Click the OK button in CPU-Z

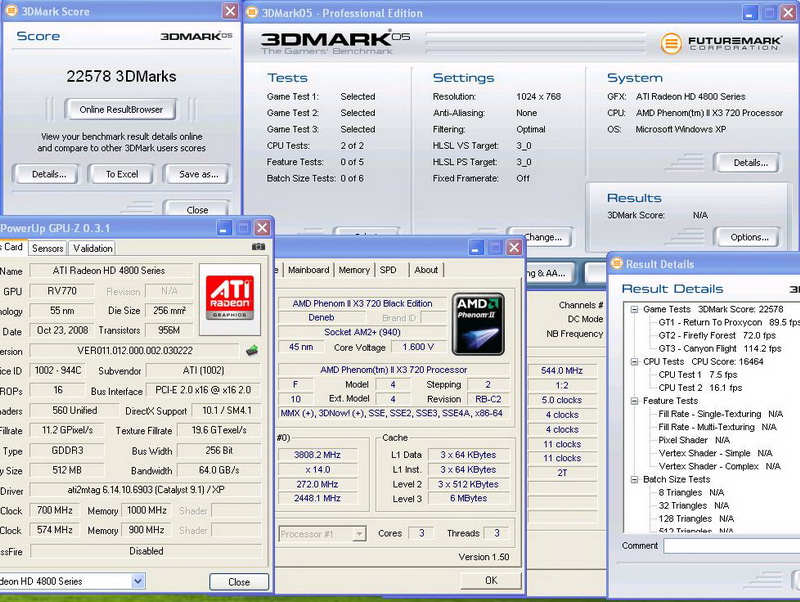[x=491, y=580]
